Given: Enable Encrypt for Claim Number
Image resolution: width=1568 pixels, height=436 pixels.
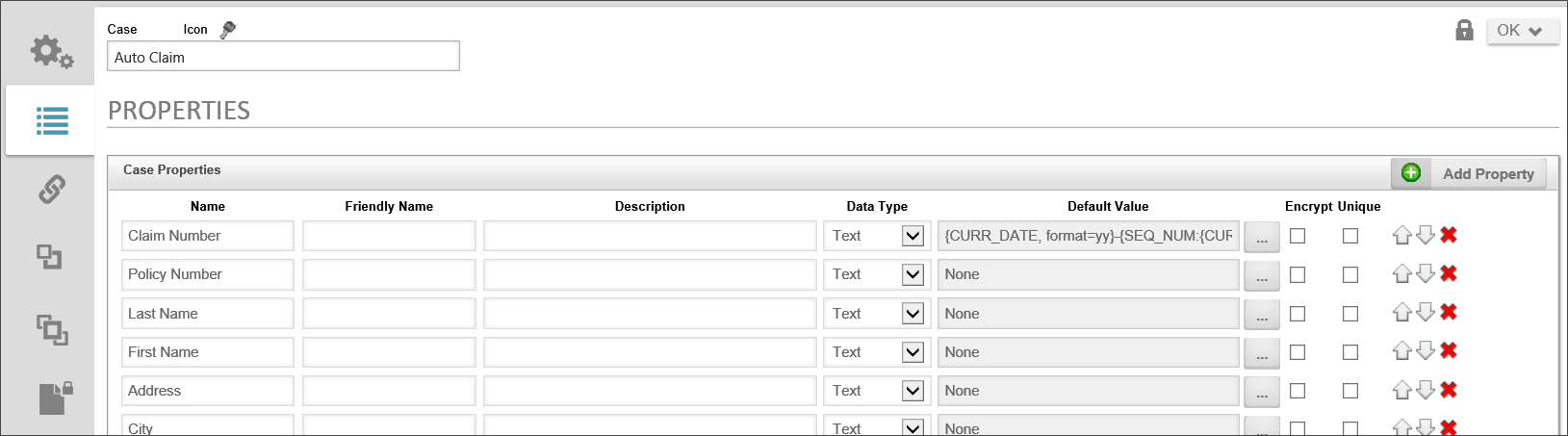Looking at the screenshot, I should [1298, 236].
